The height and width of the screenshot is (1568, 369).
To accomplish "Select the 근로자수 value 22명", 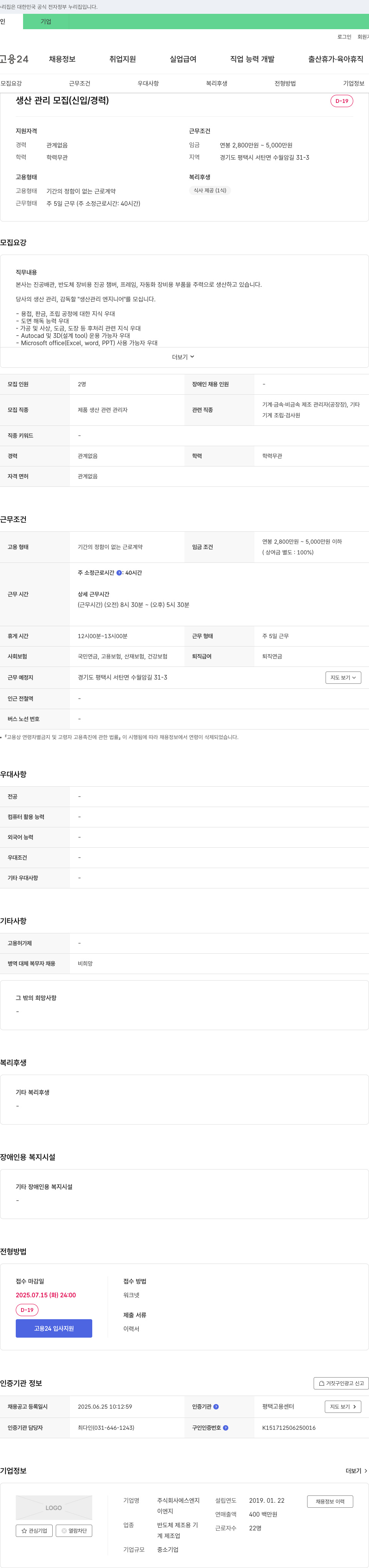I will pyautogui.click(x=255, y=1528).
